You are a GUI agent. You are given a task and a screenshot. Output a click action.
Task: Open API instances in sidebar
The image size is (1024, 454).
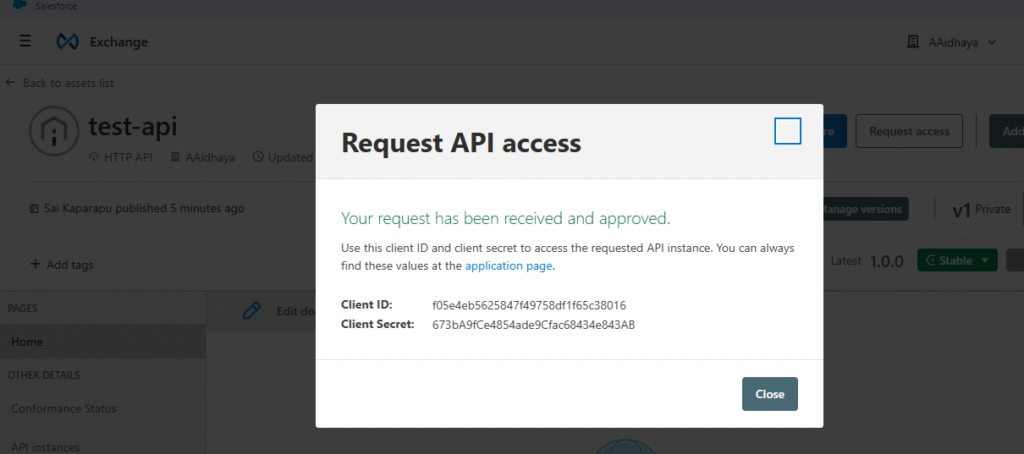(45, 447)
